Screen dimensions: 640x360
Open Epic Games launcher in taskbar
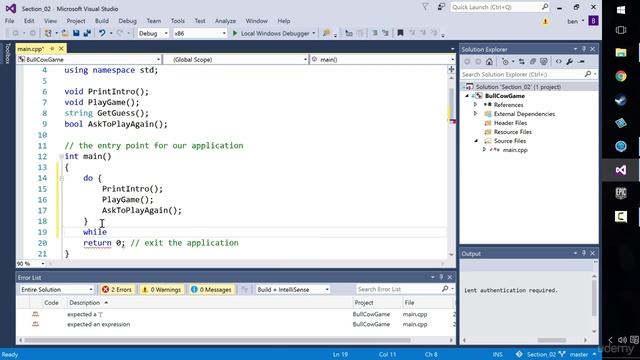[x=621, y=193]
